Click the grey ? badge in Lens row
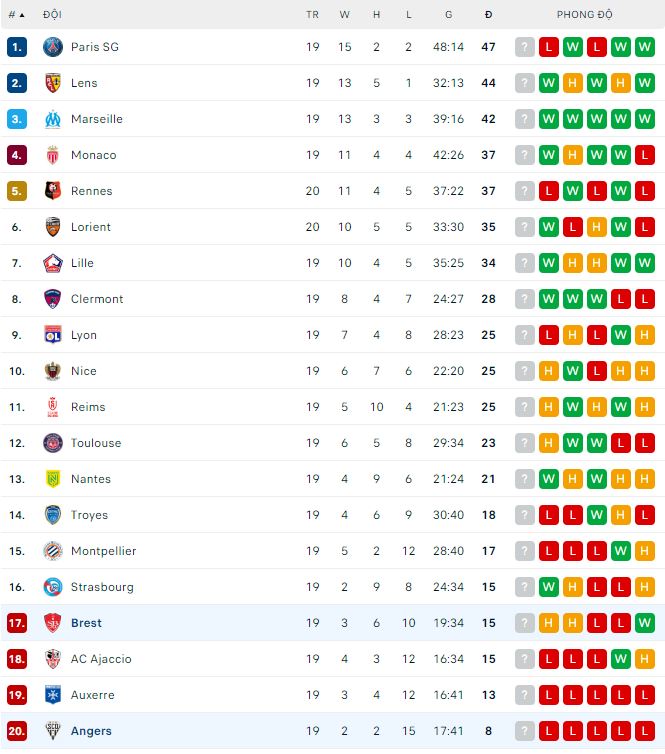665x754 pixels. pos(525,83)
